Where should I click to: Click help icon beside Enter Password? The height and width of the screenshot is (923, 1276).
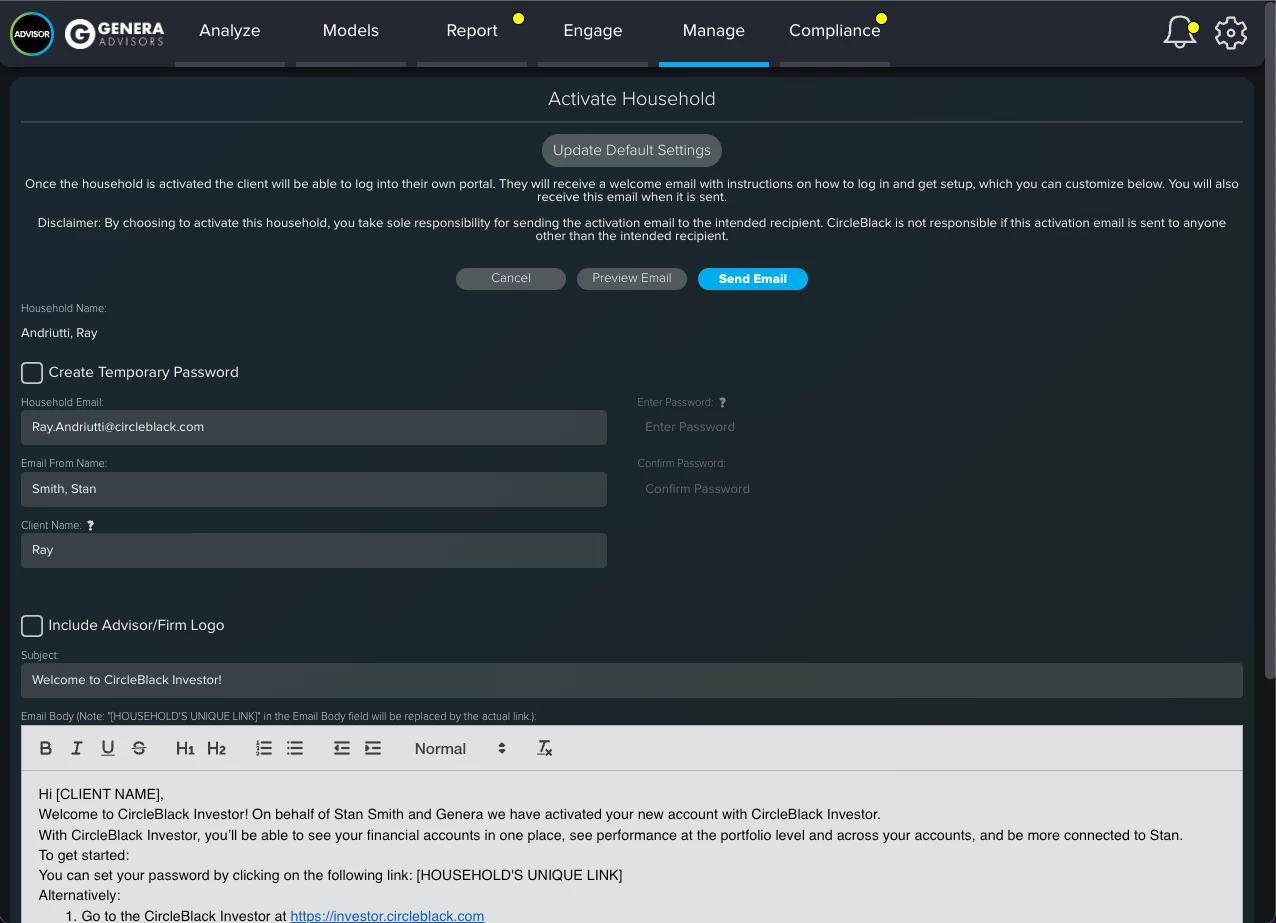click(722, 402)
